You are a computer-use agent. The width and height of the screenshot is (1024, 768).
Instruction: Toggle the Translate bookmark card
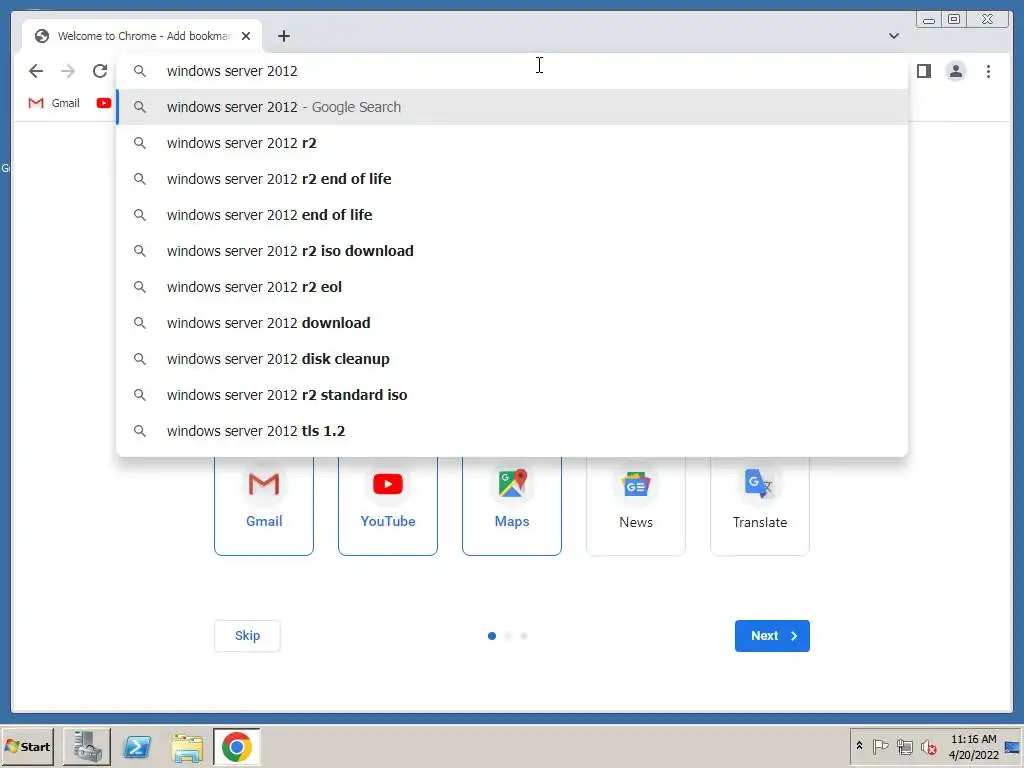pyautogui.click(x=760, y=505)
